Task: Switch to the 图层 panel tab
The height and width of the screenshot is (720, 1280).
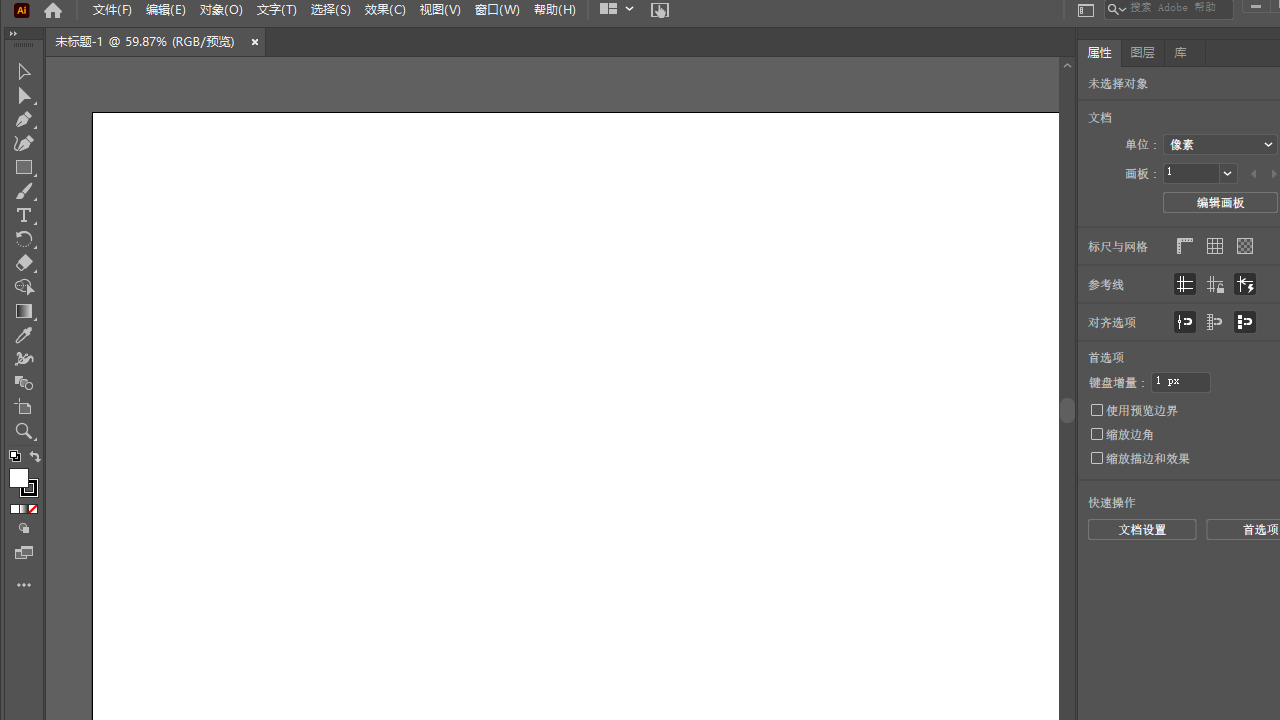Action: pyautogui.click(x=1142, y=52)
